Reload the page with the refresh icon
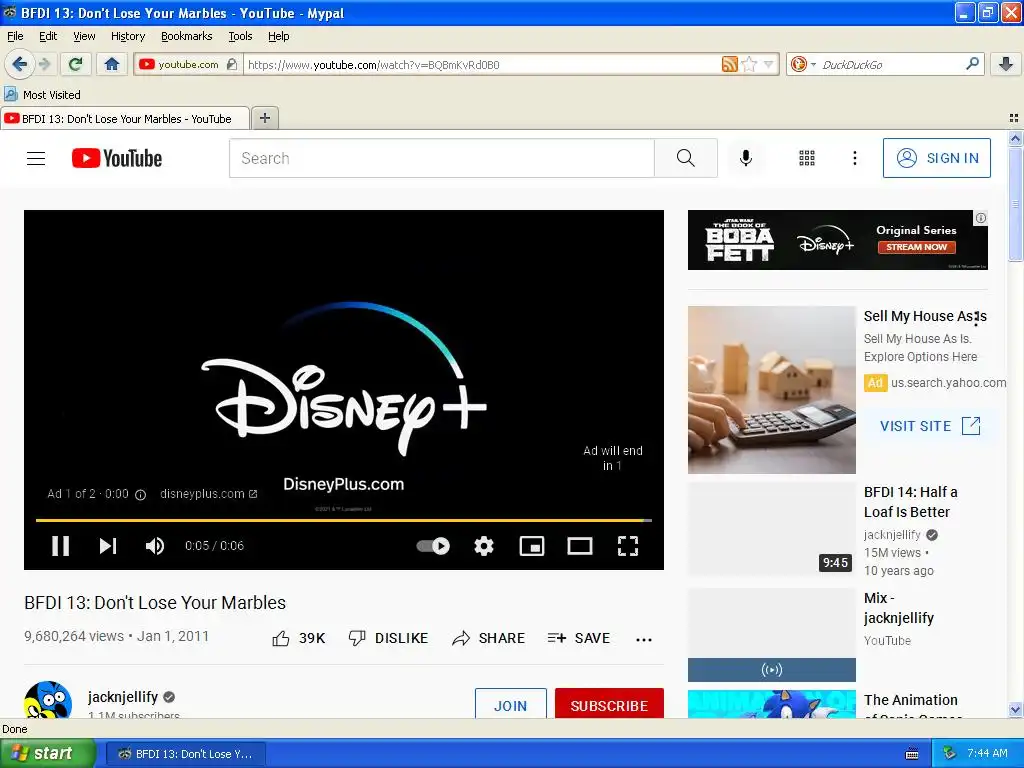 76,64
